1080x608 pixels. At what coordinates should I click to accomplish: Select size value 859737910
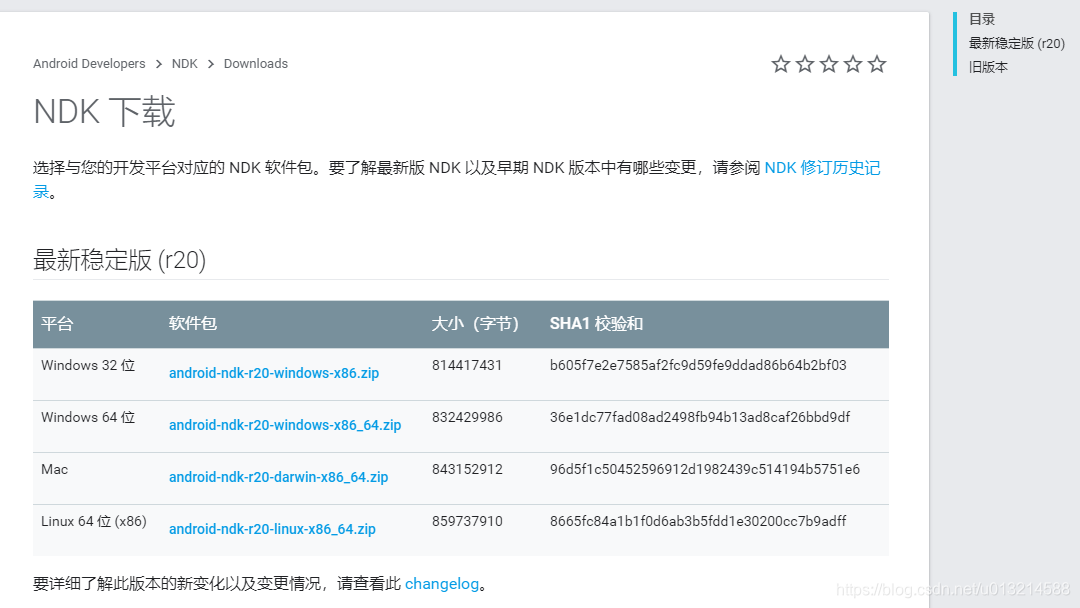coord(467,521)
